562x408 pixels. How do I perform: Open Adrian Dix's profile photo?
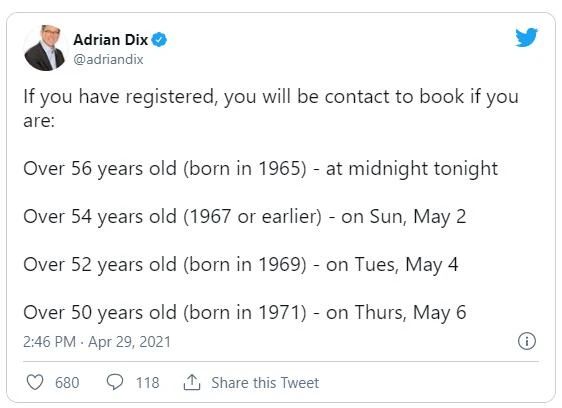[x=45, y=48]
